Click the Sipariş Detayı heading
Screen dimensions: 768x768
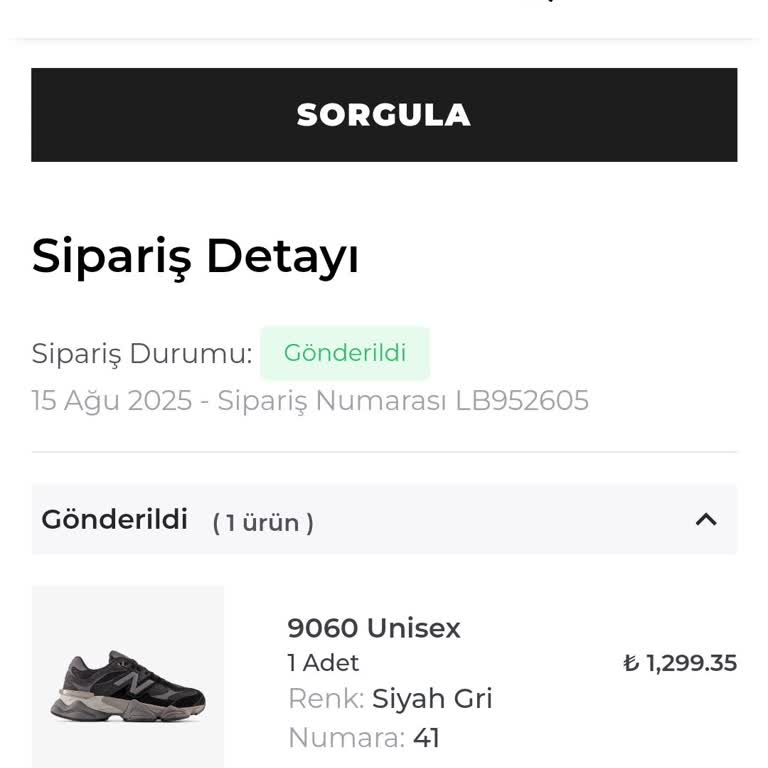[x=195, y=256]
